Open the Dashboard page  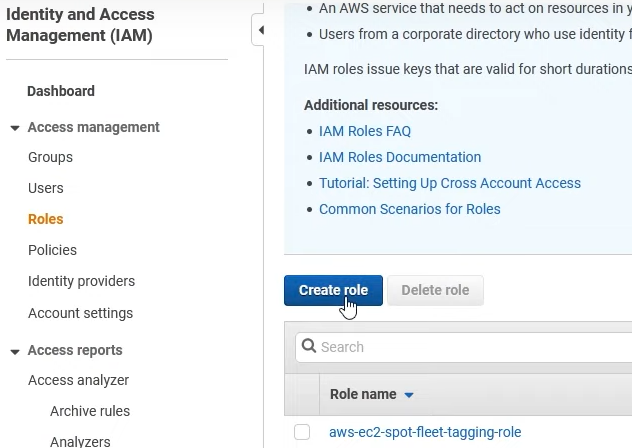61,91
